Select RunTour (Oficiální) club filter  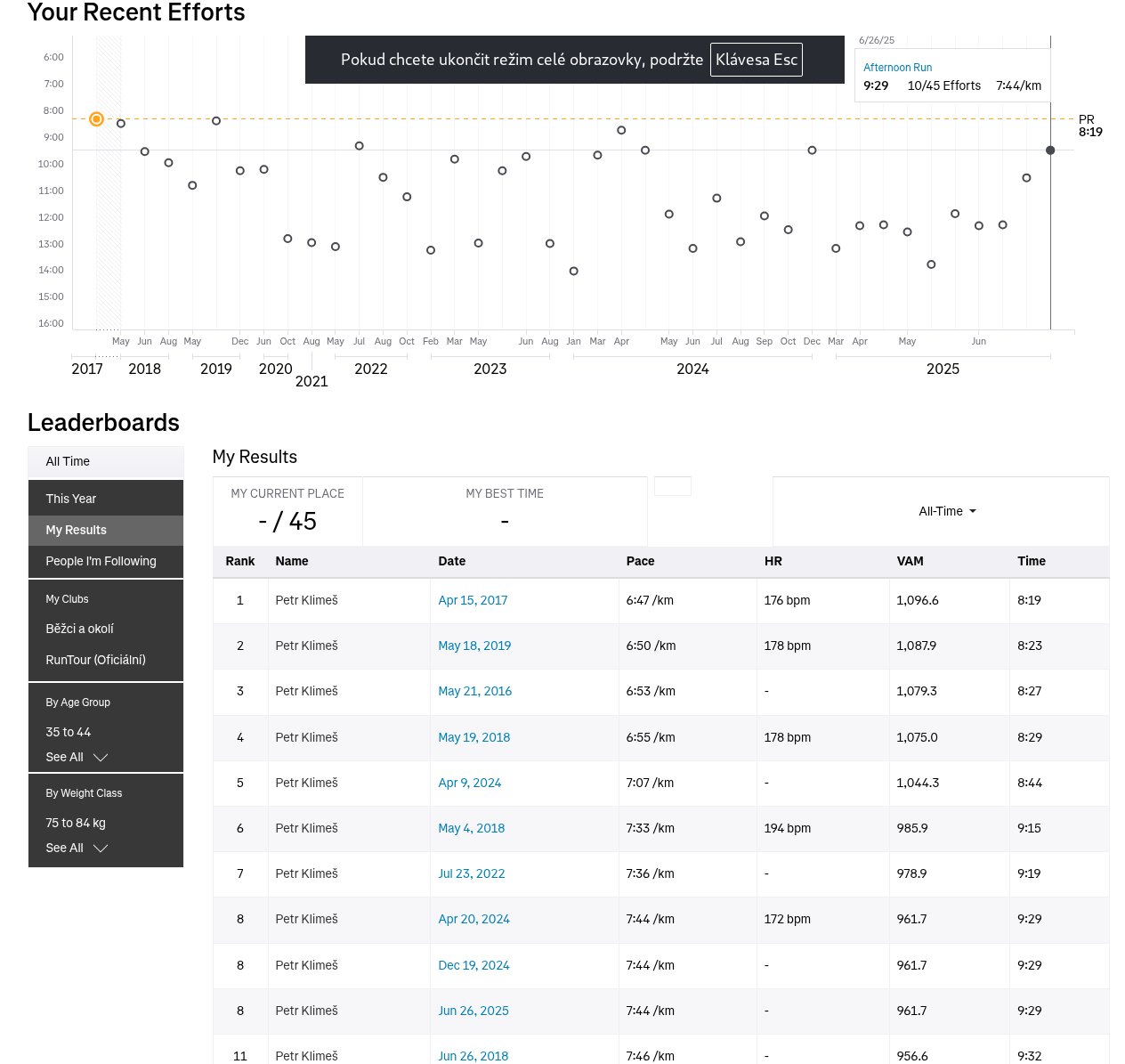tap(96, 660)
